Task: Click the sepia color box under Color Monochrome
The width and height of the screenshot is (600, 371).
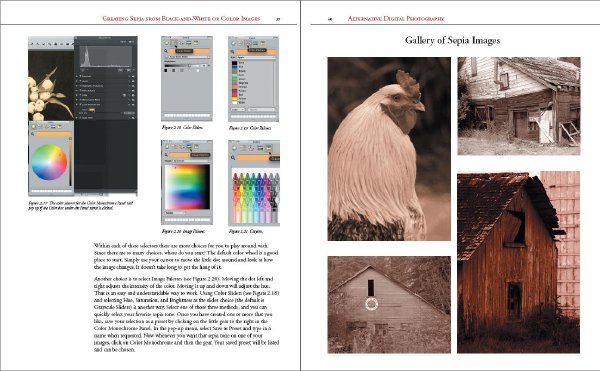Action: tap(91, 110)
